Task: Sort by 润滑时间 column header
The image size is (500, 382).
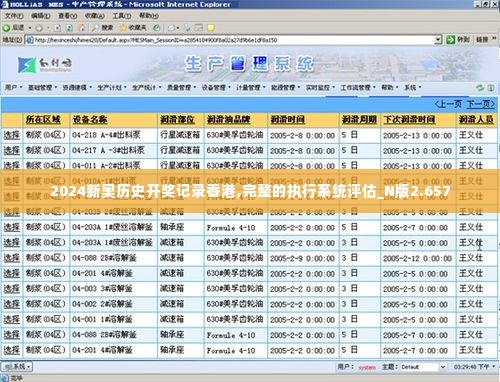Action: coord(287,119)
